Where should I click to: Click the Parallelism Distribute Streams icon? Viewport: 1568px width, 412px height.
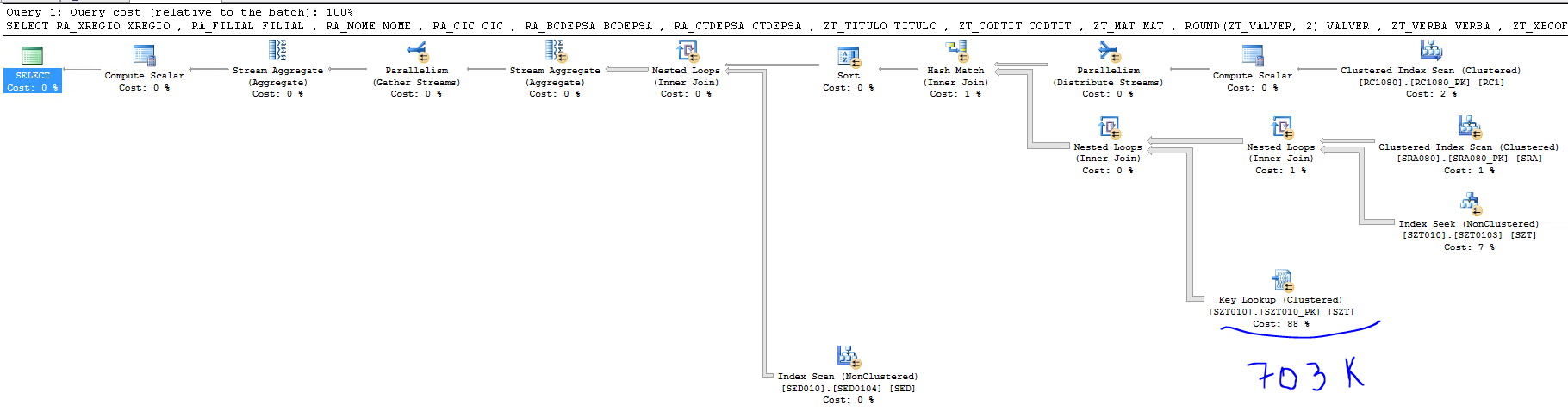tap(1108, 52)
